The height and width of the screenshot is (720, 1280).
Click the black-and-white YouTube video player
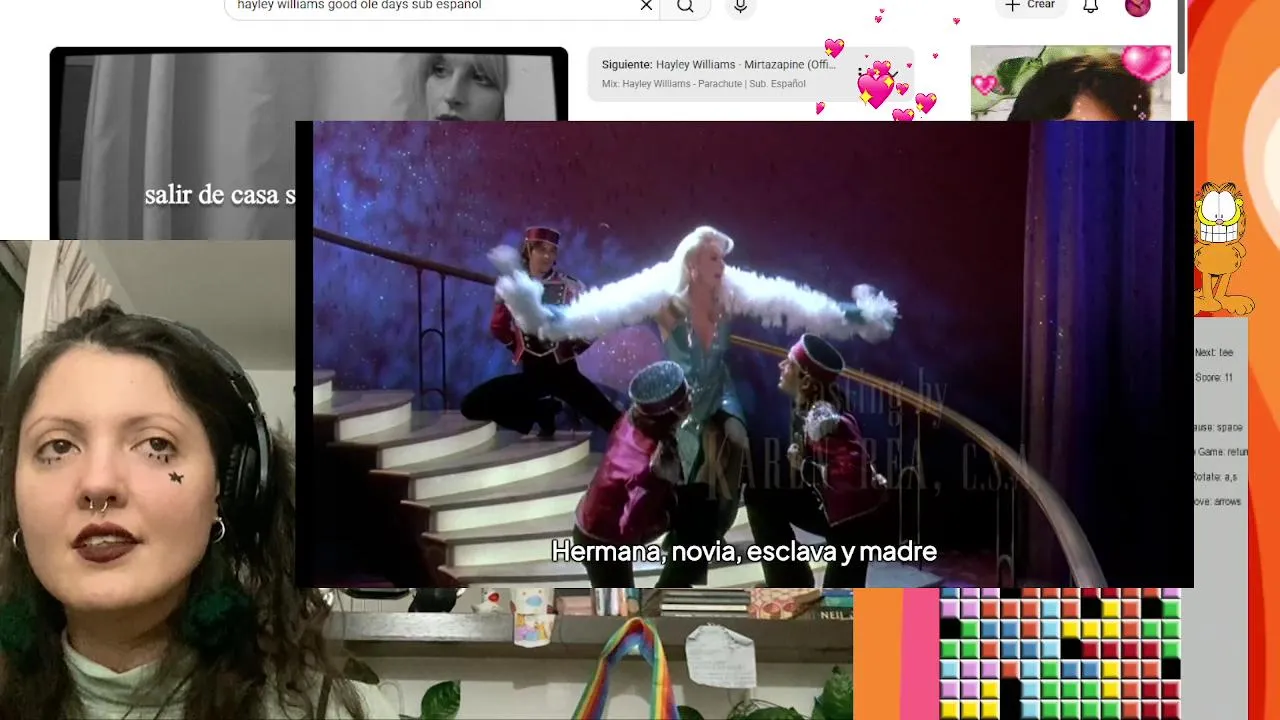[175, 143]
